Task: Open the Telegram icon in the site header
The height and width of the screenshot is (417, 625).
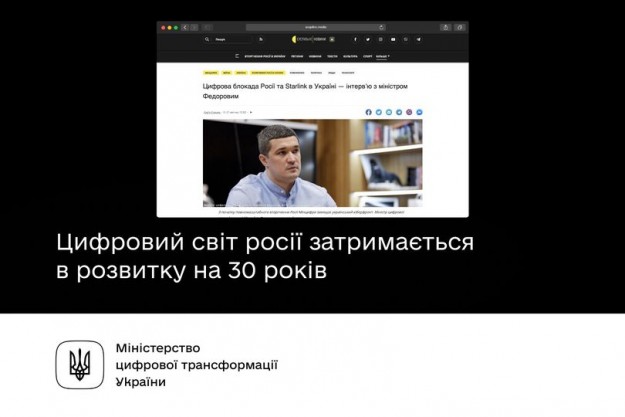Action: pyautogui.click(x=417, y=40)
